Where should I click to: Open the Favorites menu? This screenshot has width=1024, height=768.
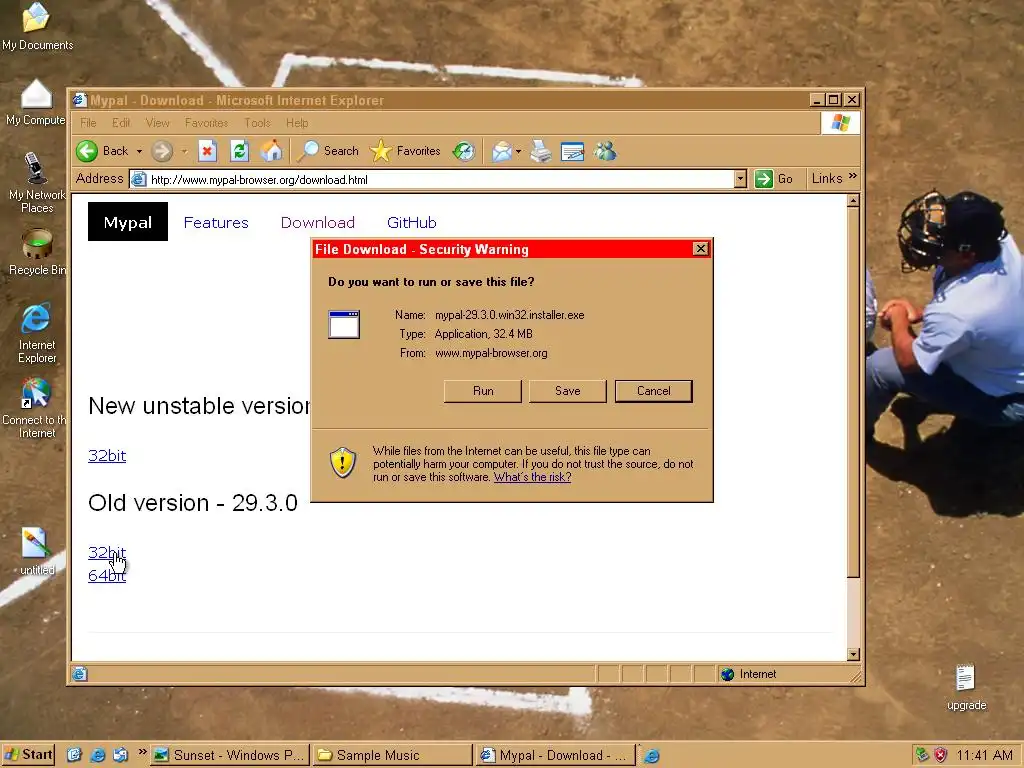pyautogui.click(x=206, y=123)
